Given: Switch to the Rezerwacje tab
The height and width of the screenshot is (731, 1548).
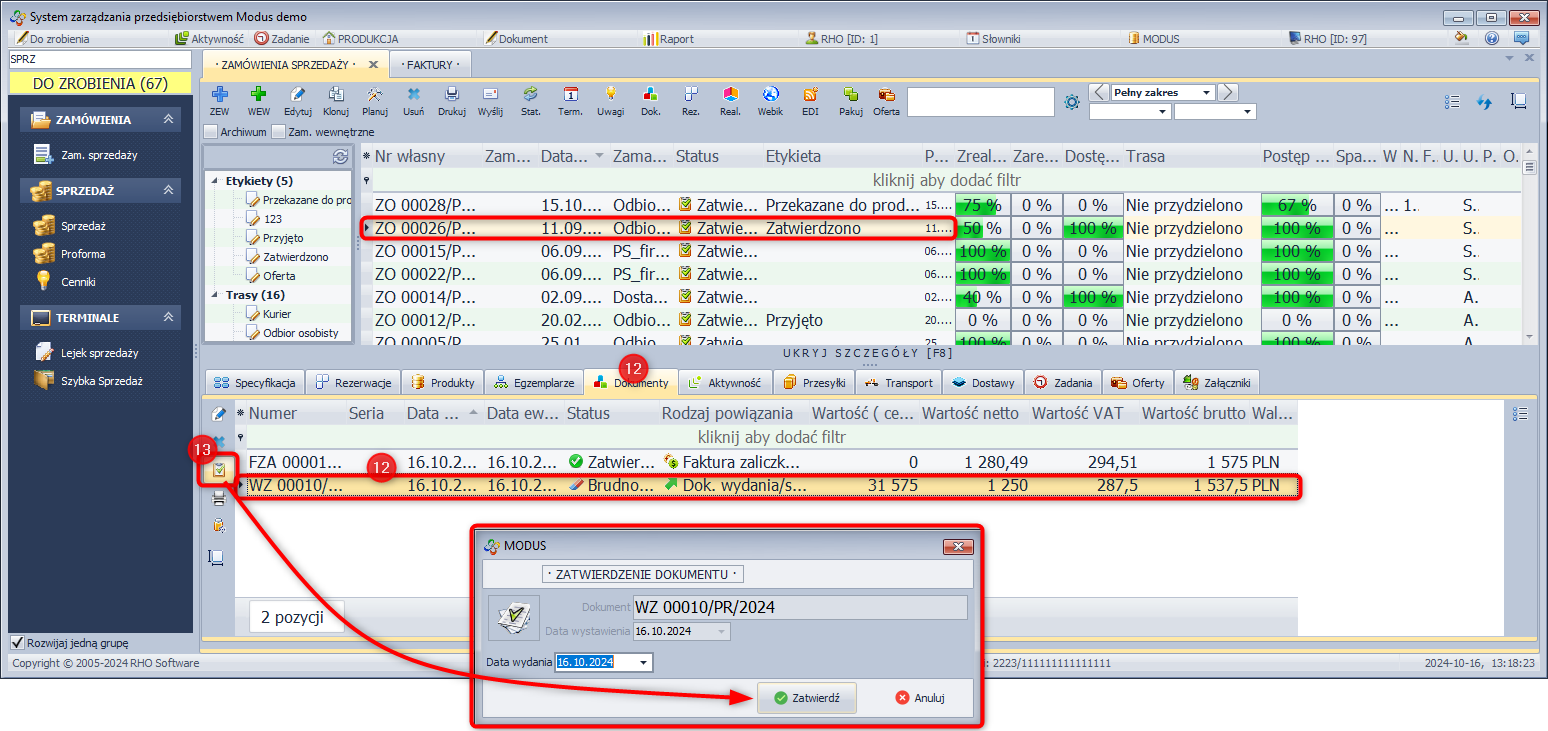Looking at the screenshot, I should [x=353, y=382].
